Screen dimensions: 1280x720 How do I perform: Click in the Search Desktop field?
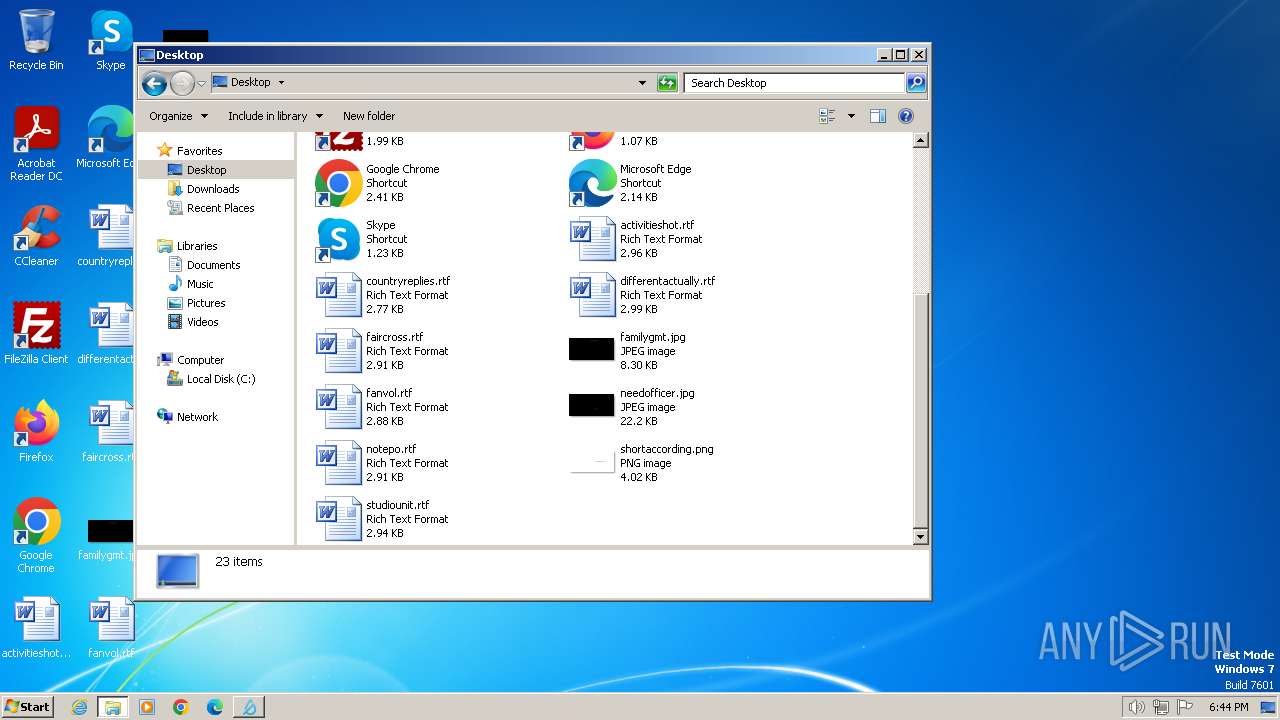795,83
